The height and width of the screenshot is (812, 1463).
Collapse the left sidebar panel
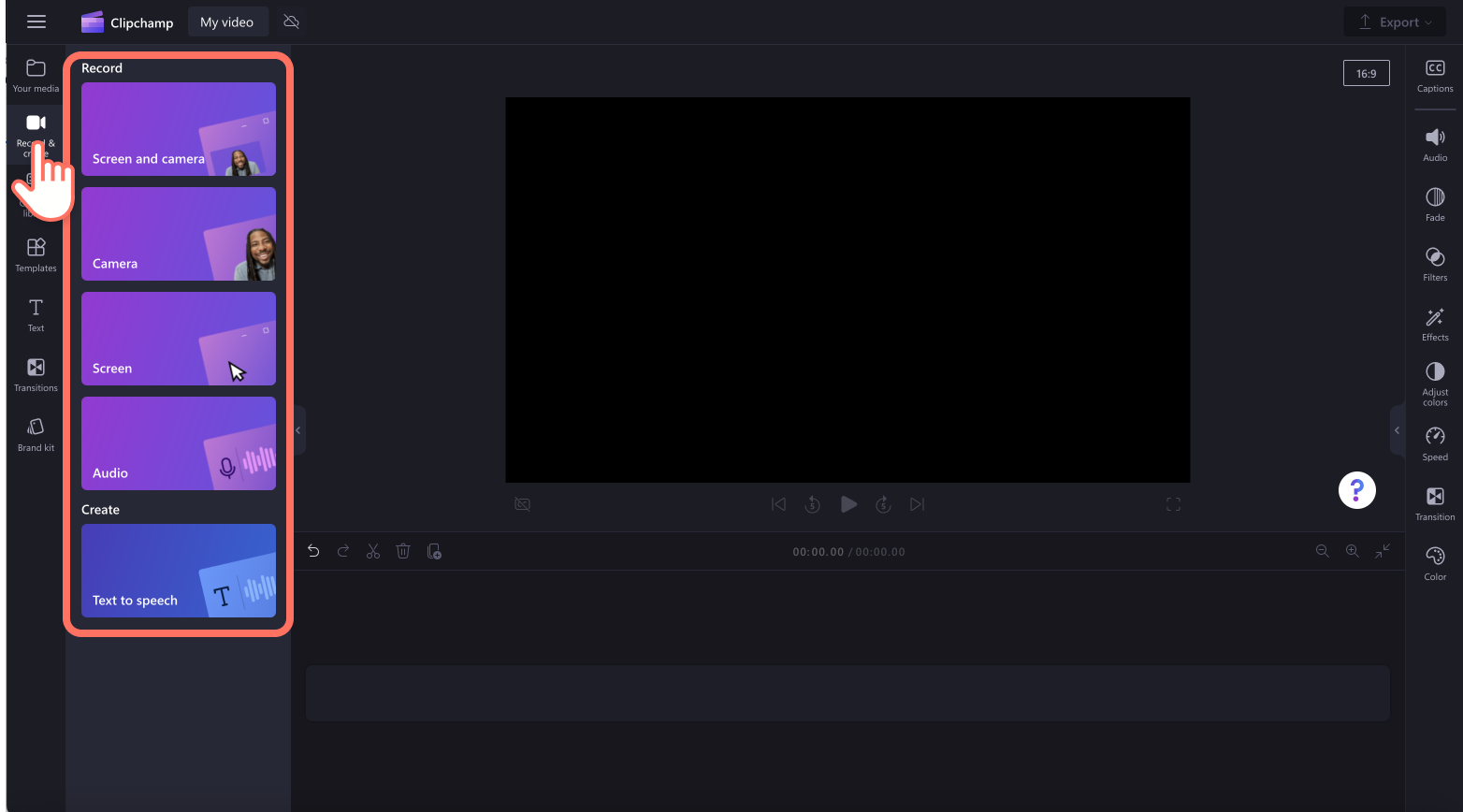298,430
